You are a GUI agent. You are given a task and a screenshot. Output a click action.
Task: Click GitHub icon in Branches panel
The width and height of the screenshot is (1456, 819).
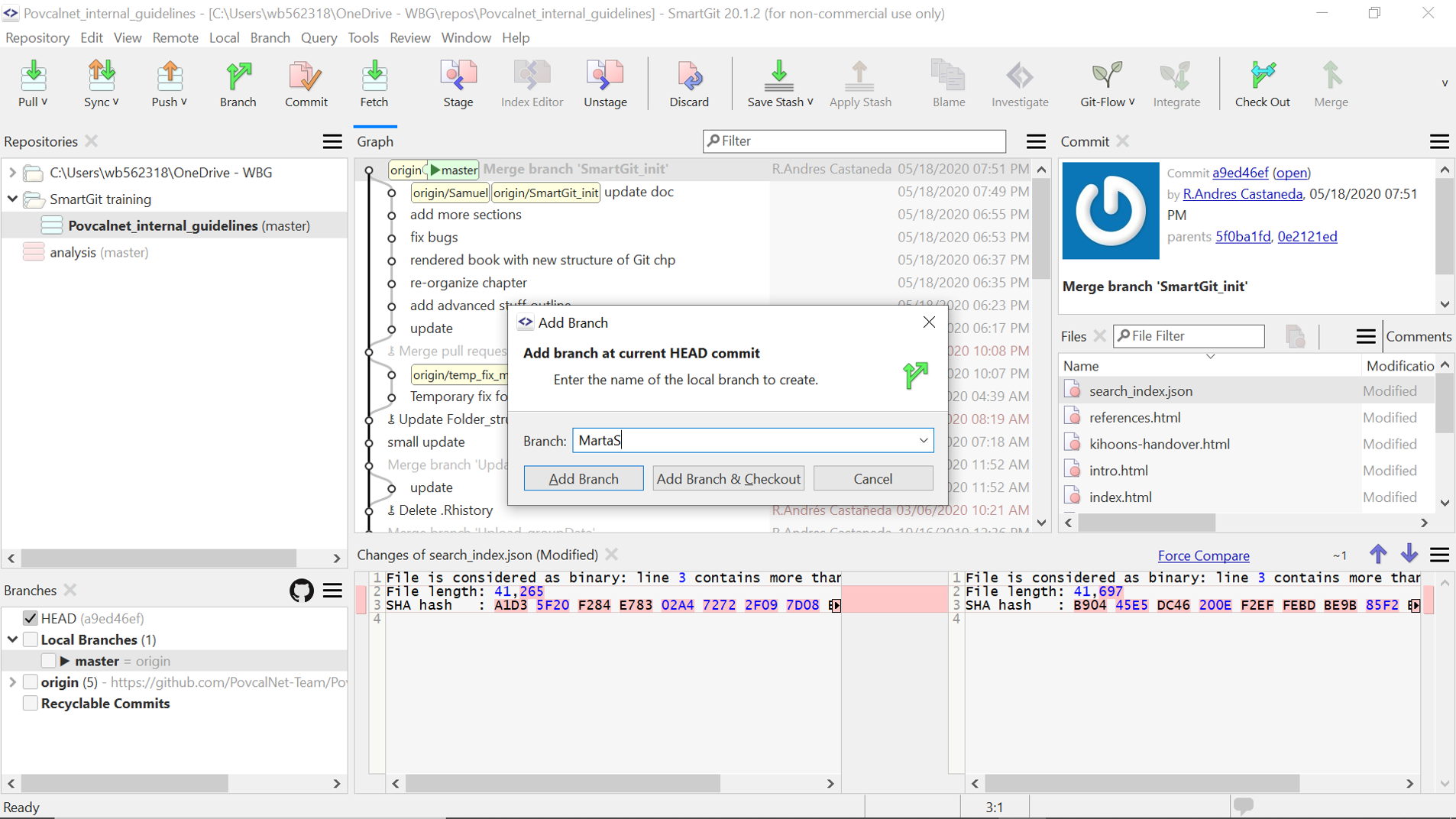pos(301,591)
